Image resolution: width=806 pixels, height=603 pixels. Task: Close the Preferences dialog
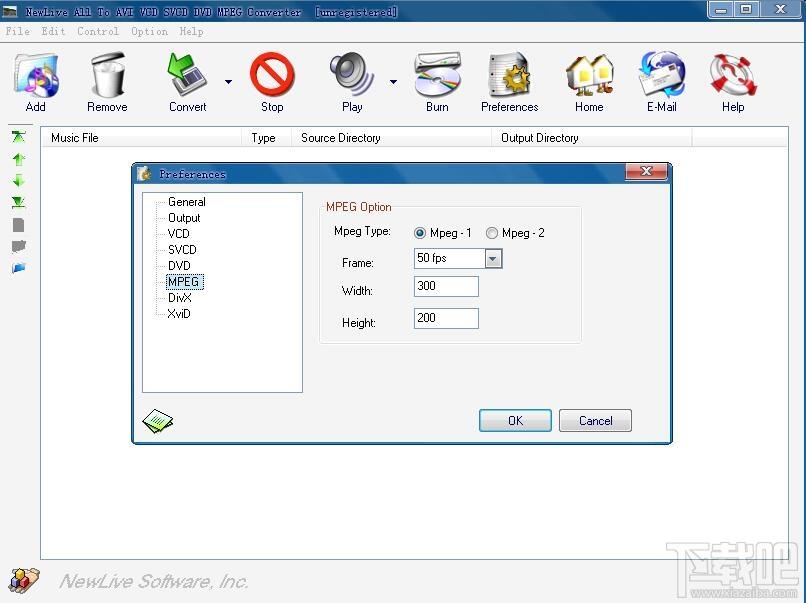click(x=646, y=171)
